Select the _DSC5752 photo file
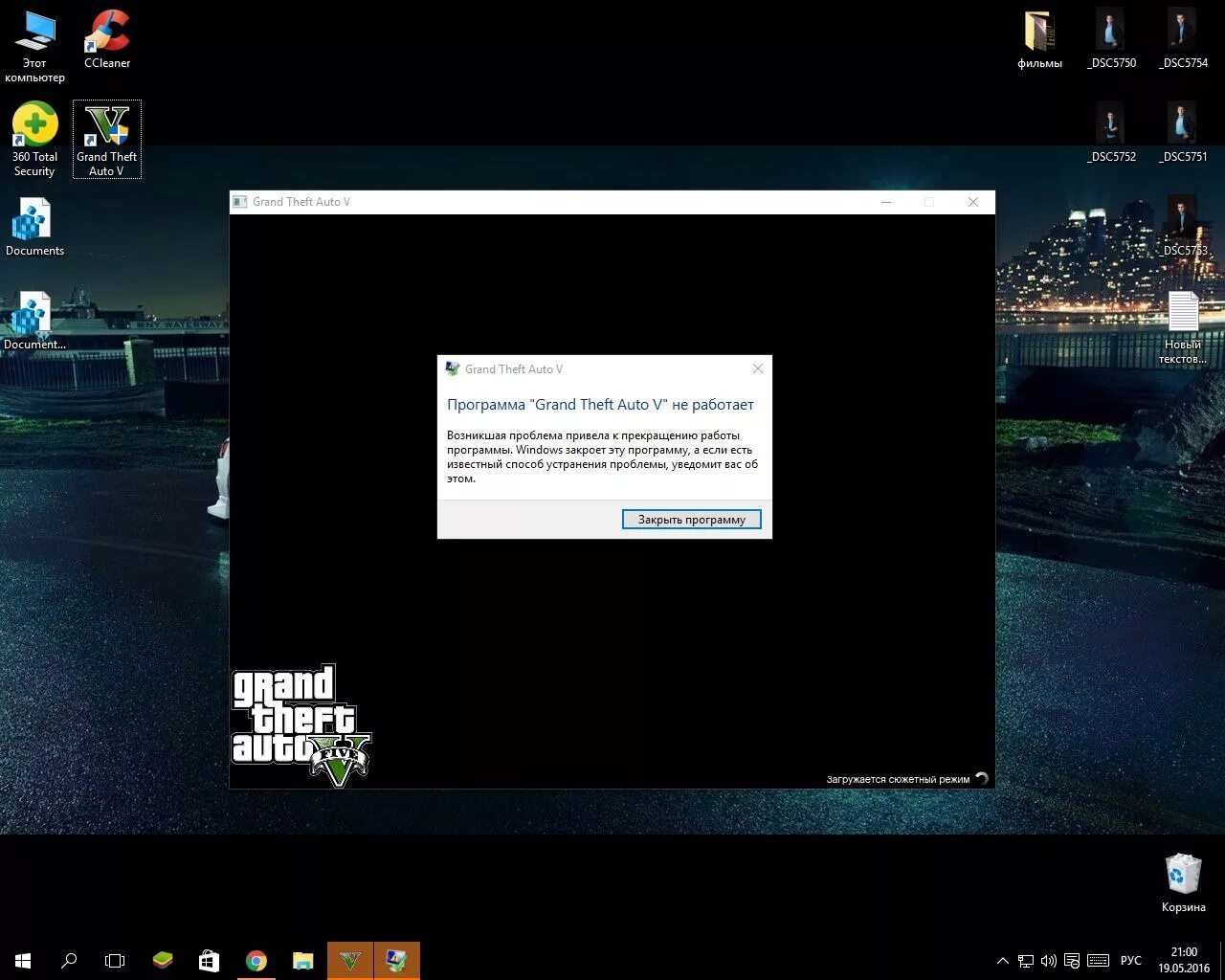This screenshot has width=1225, height=980. [1111, 133]
